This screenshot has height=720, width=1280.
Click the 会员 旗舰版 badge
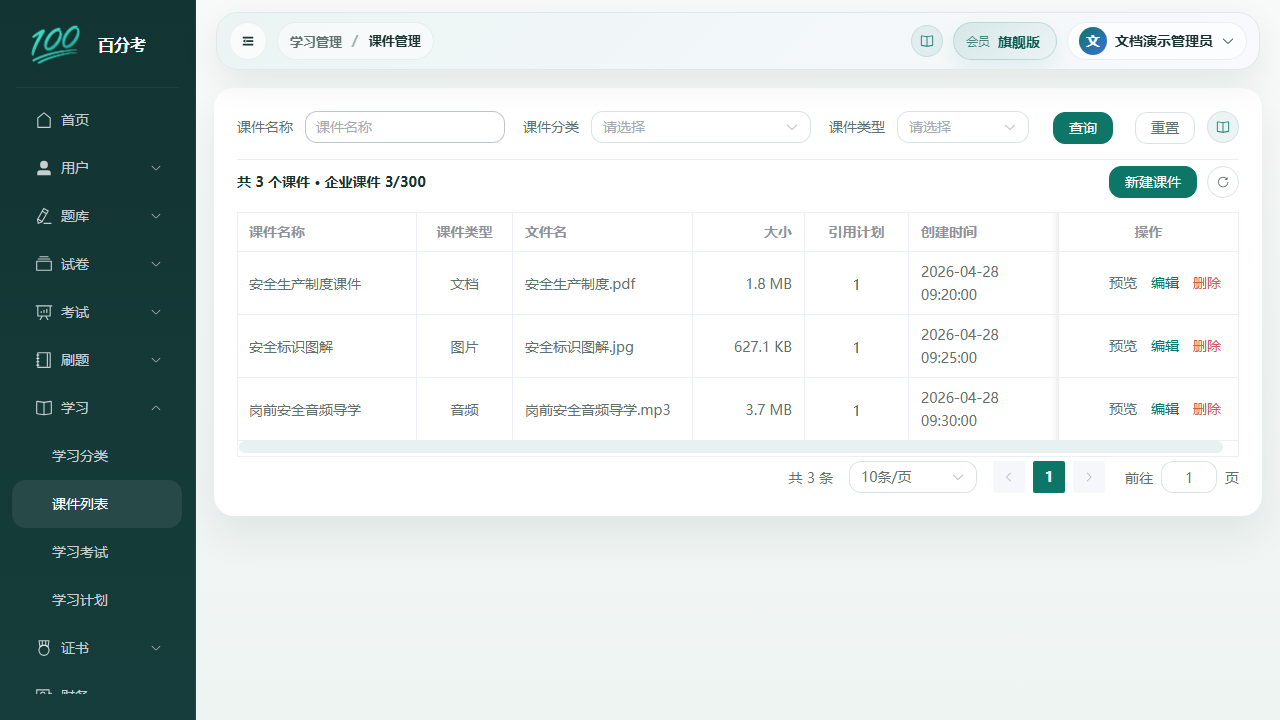point(1005,41)
